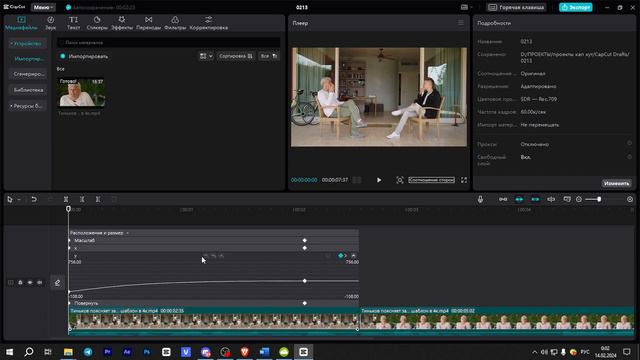Toggle auto snapping in timeline toolbar

[x=519, y=199]
